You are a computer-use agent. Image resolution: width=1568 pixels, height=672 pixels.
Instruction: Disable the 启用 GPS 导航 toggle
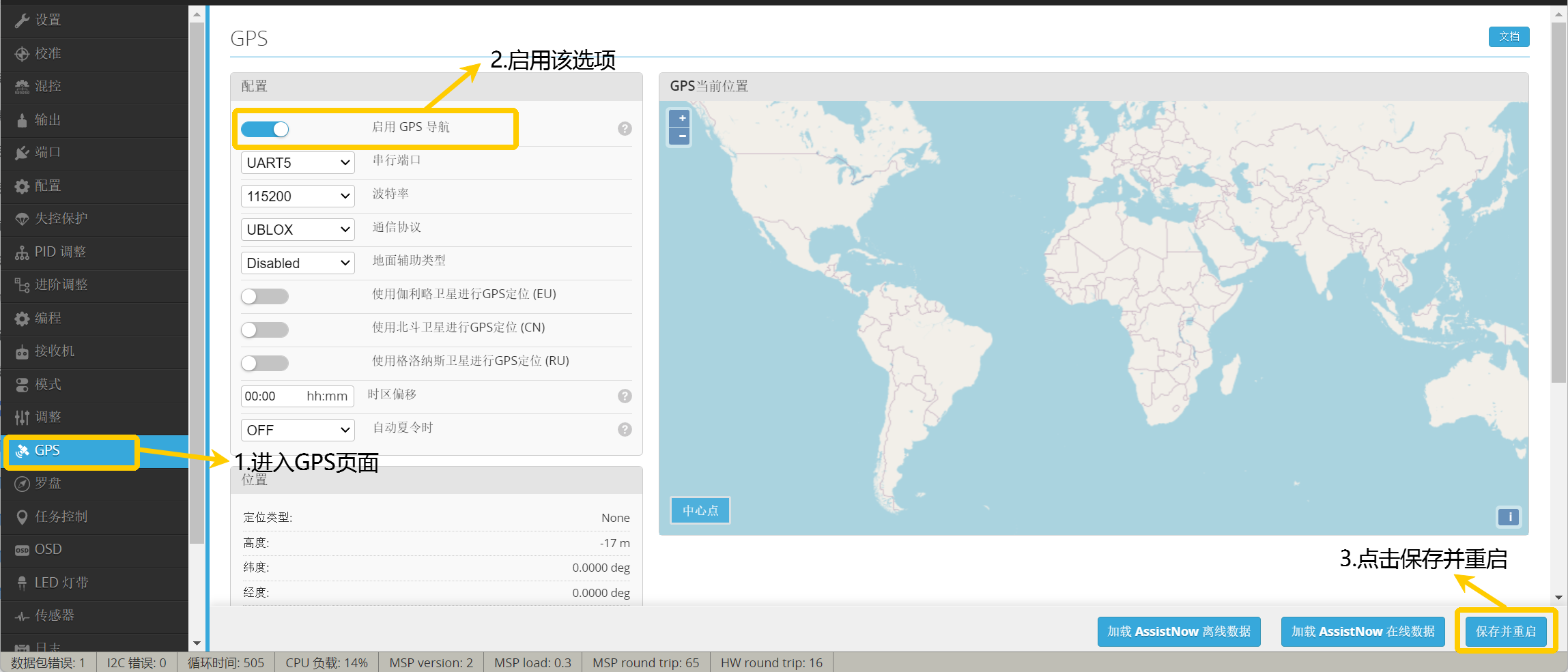coord(265,129)
